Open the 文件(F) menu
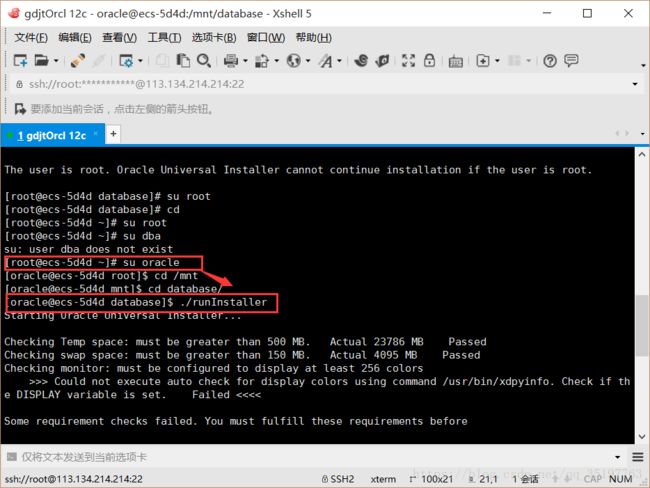Image resolution: width=650 pixels, height=488 pixels. click(31, 38)
